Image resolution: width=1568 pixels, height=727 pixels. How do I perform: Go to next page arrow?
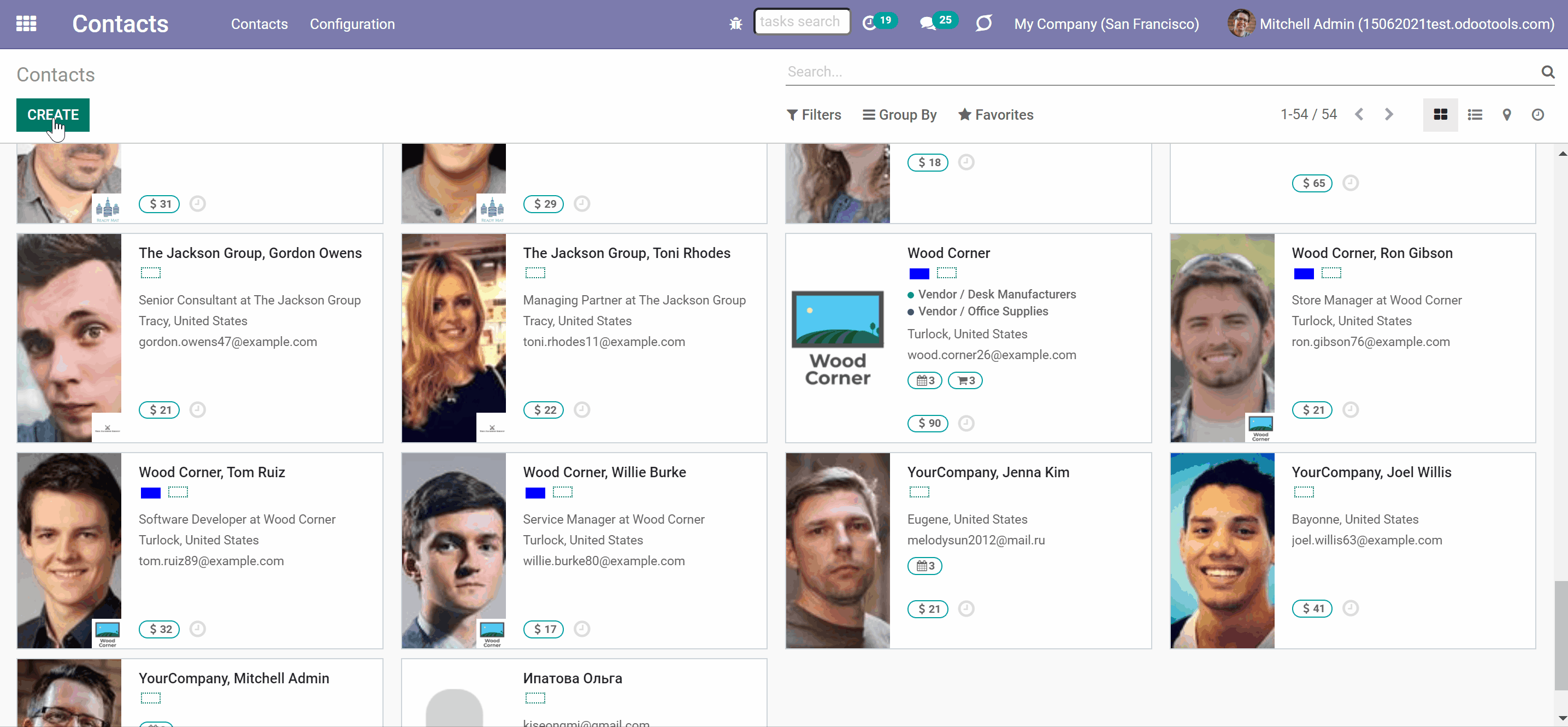1388,114
